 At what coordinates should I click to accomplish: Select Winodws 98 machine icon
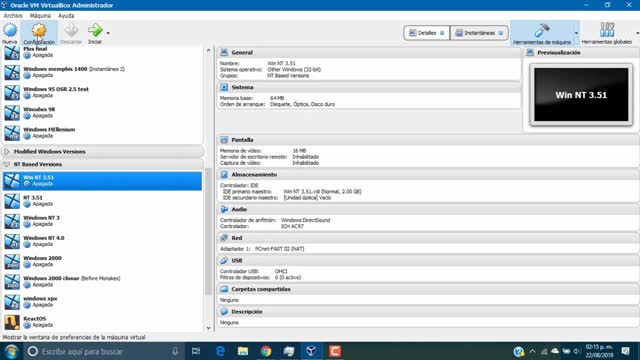[12, 113]
